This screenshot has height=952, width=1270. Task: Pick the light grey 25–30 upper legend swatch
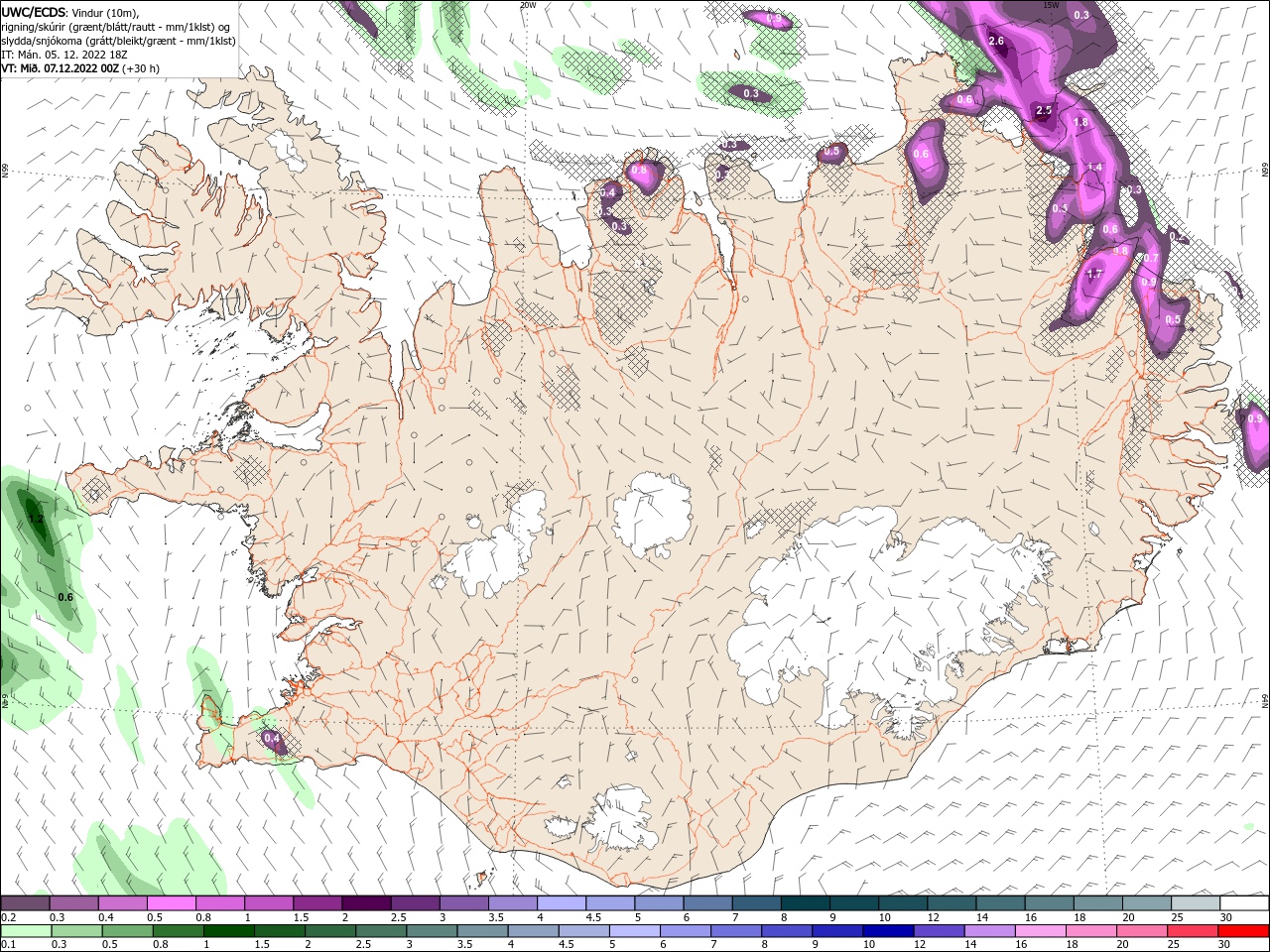pos(1196,903)
